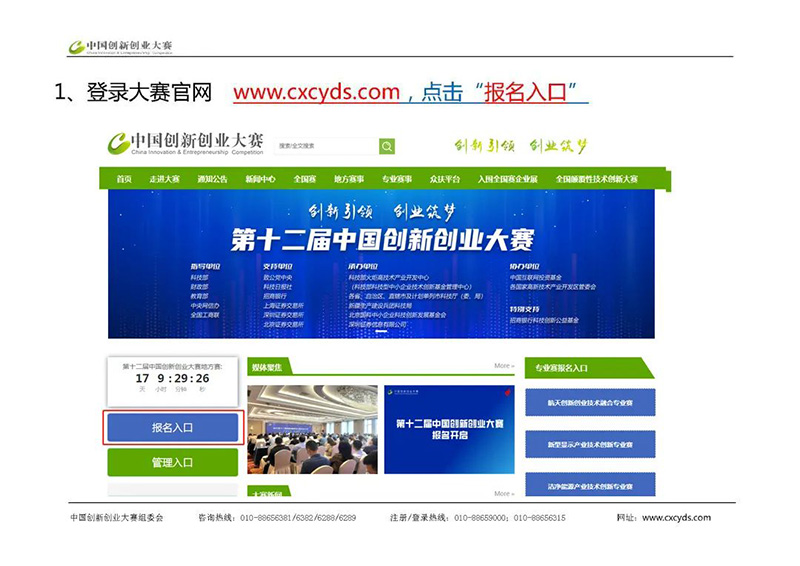This screenshot has width=800, height=566.
Task: Open the conference hall photo thumbnail
Action: pos(312,429)
